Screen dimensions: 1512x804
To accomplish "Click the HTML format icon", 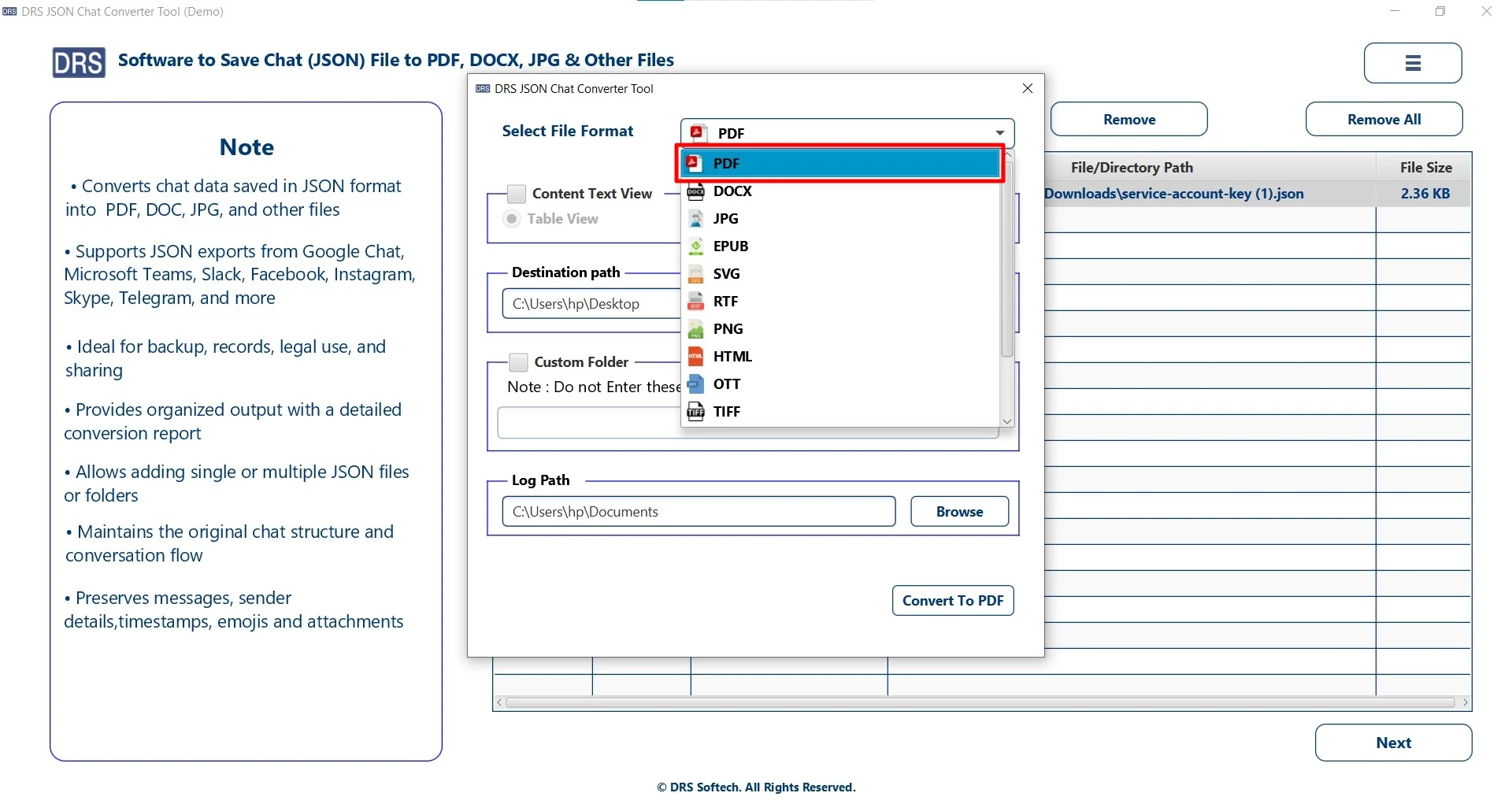I will coord(696,357).
